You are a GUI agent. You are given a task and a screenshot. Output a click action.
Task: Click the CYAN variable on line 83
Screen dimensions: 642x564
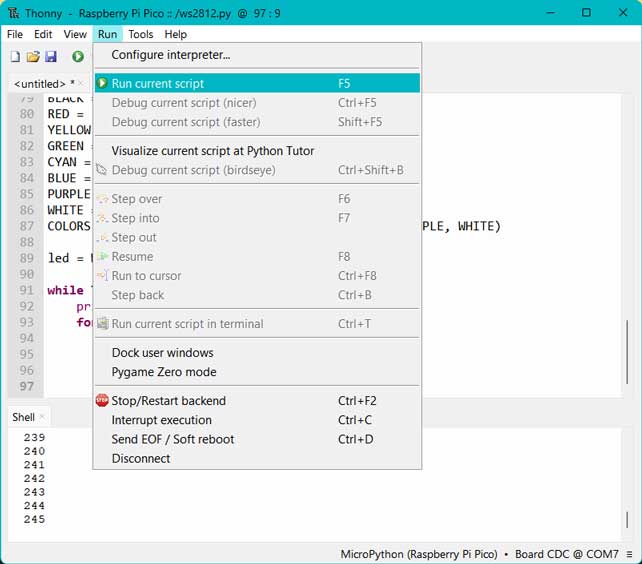62,162
